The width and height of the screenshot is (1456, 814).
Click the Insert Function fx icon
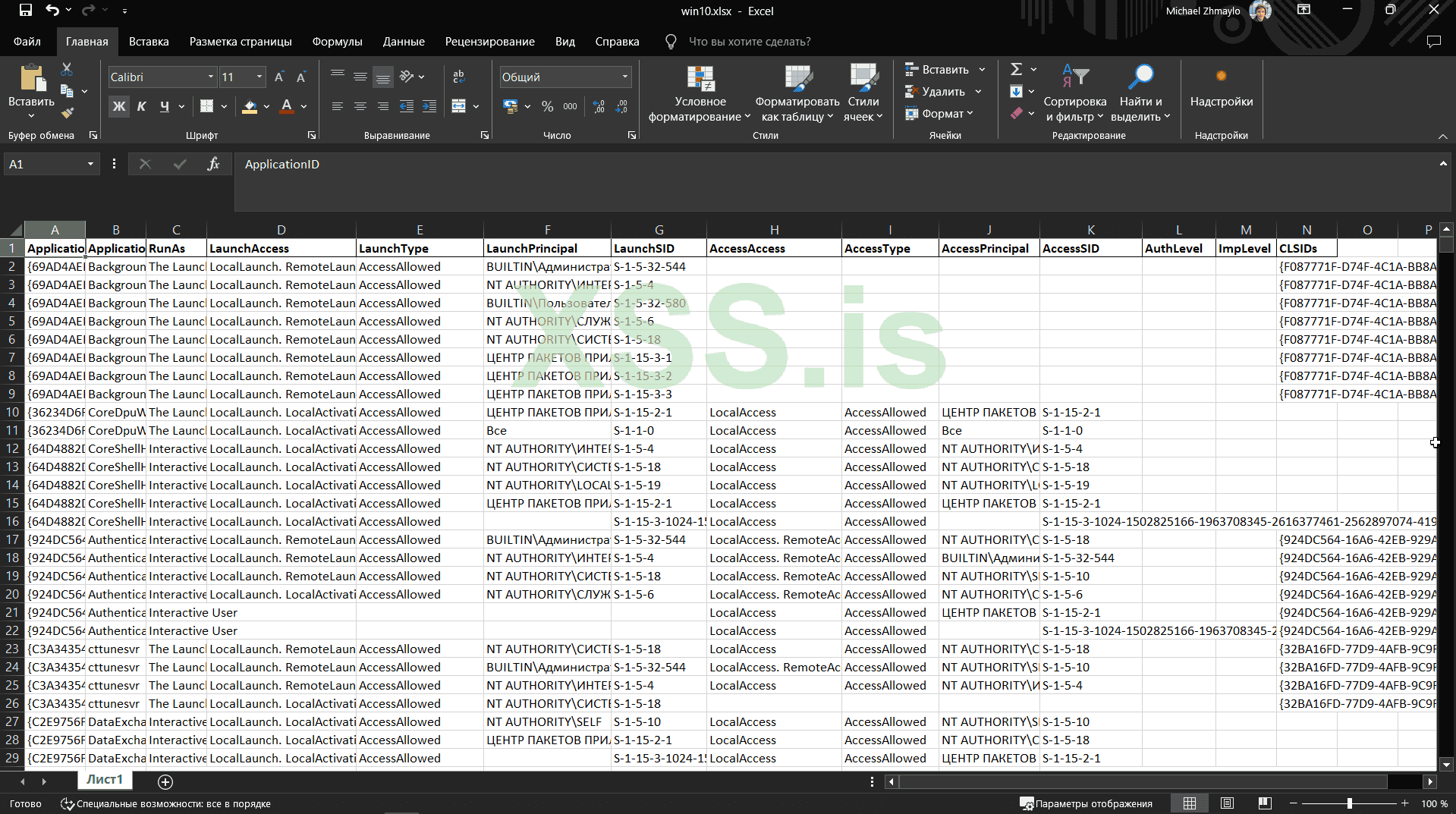(x=213, y=164)
